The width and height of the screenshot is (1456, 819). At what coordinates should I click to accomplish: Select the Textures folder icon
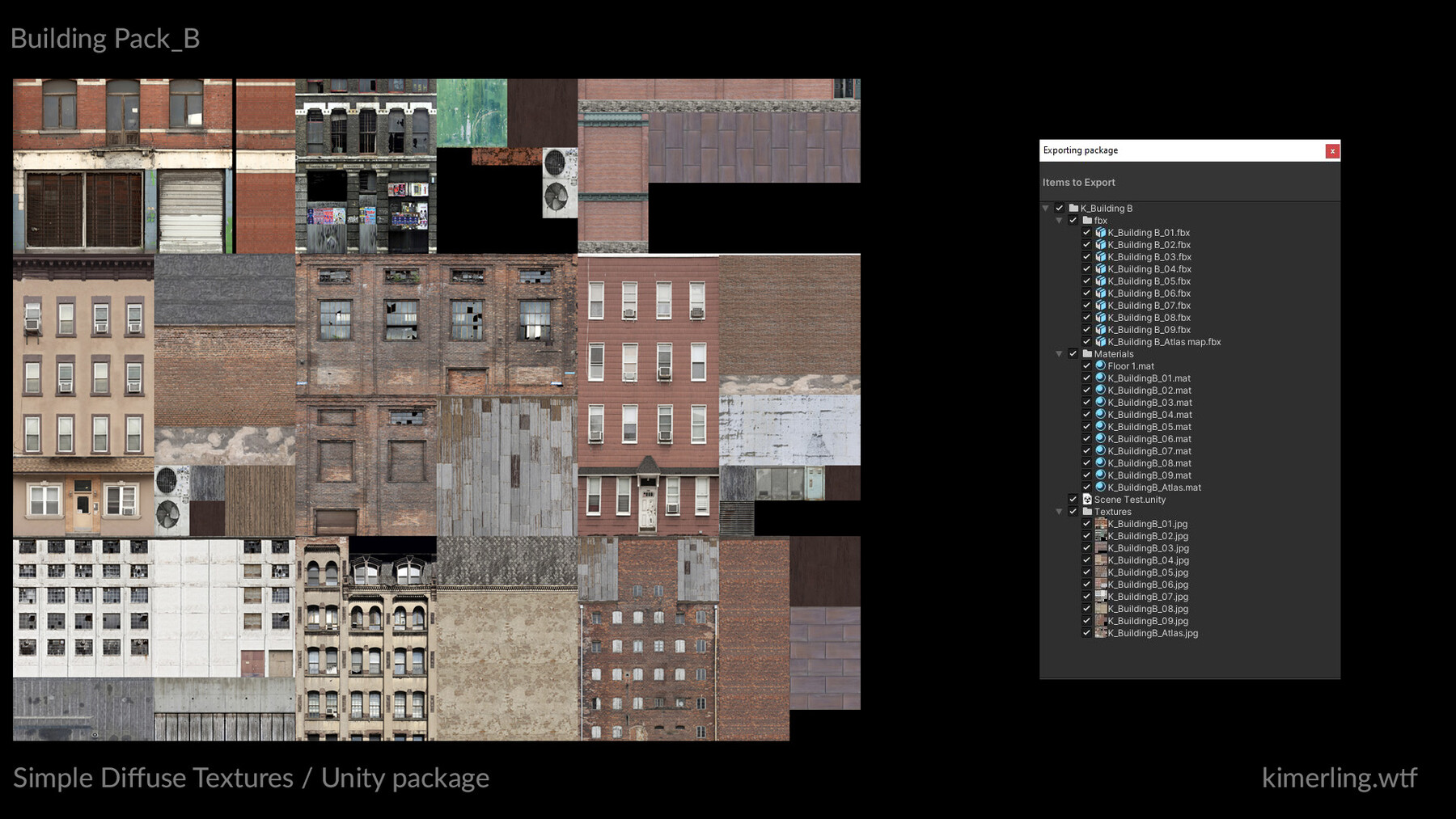pyautogui.click(x=1087, y=512)
